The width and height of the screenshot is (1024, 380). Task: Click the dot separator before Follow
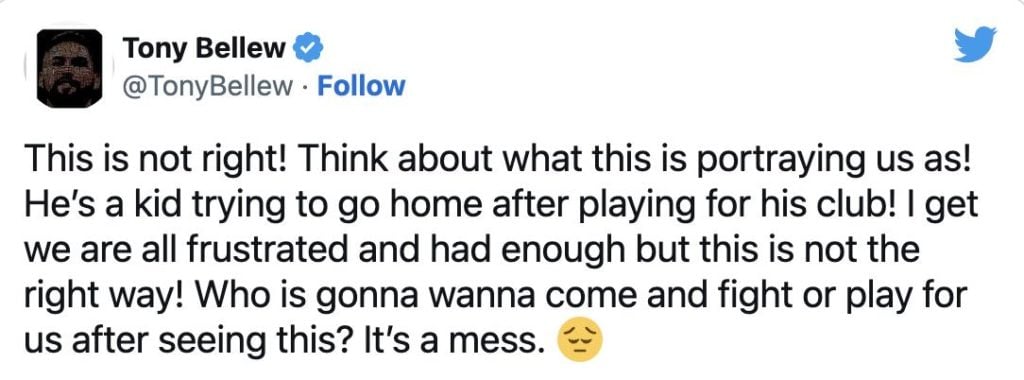click(305, 87)
